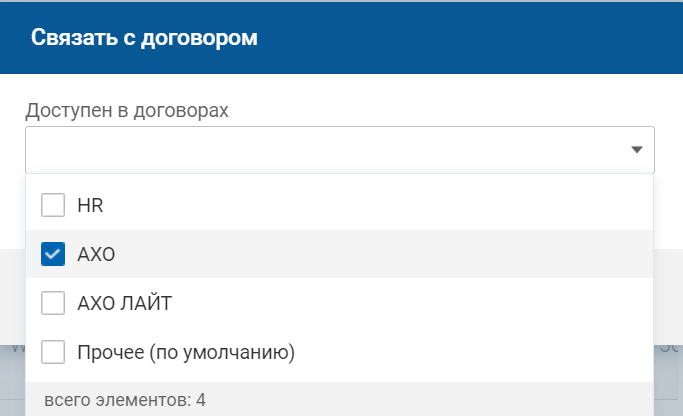Choose the "АХО" option label
Image resolution: width=683 pixels, height=416 pixels.
pyautogui.click(x=96, y=255)
